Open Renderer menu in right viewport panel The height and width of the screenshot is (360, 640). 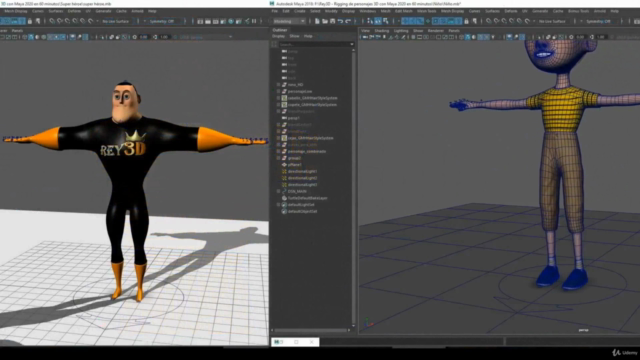coord(436,31)
